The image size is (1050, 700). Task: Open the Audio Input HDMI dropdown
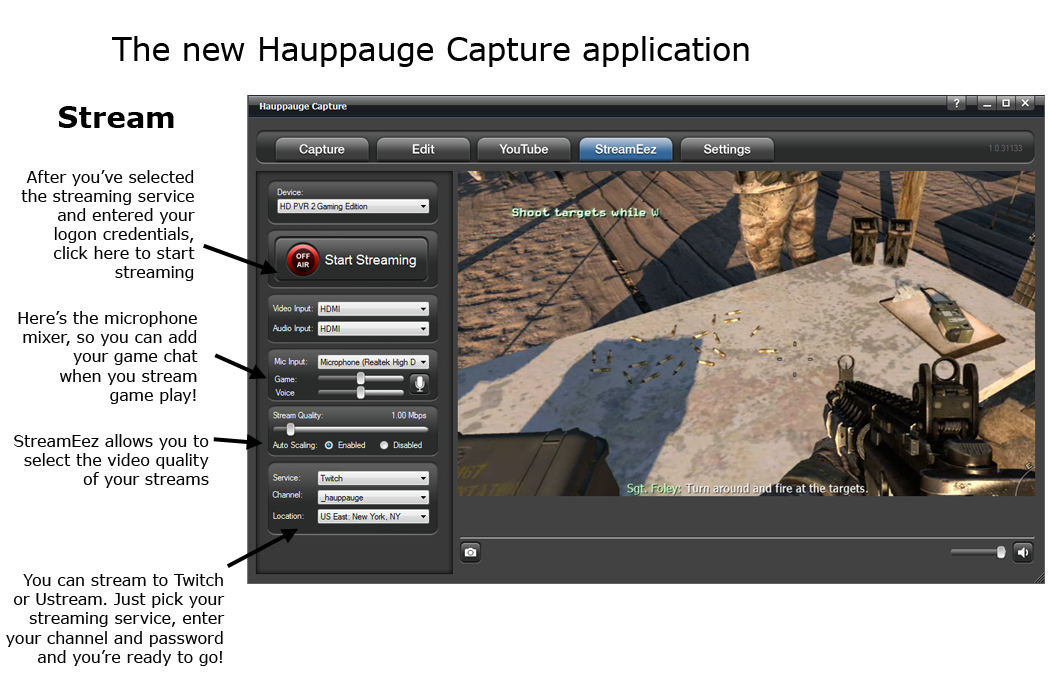pyautogui.click(x=373, y=329)
